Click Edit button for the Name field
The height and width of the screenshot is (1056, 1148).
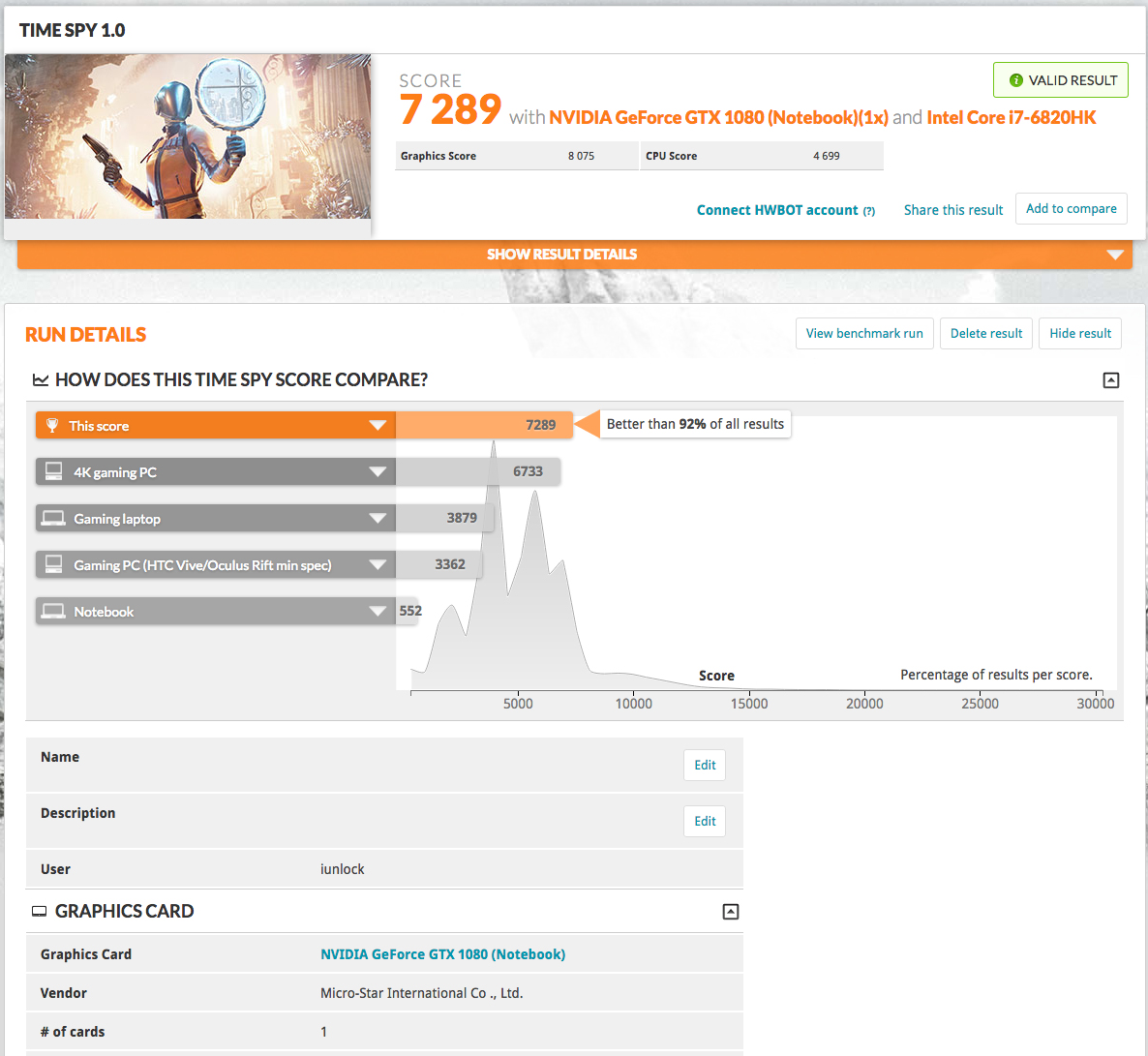click(705, 766)
